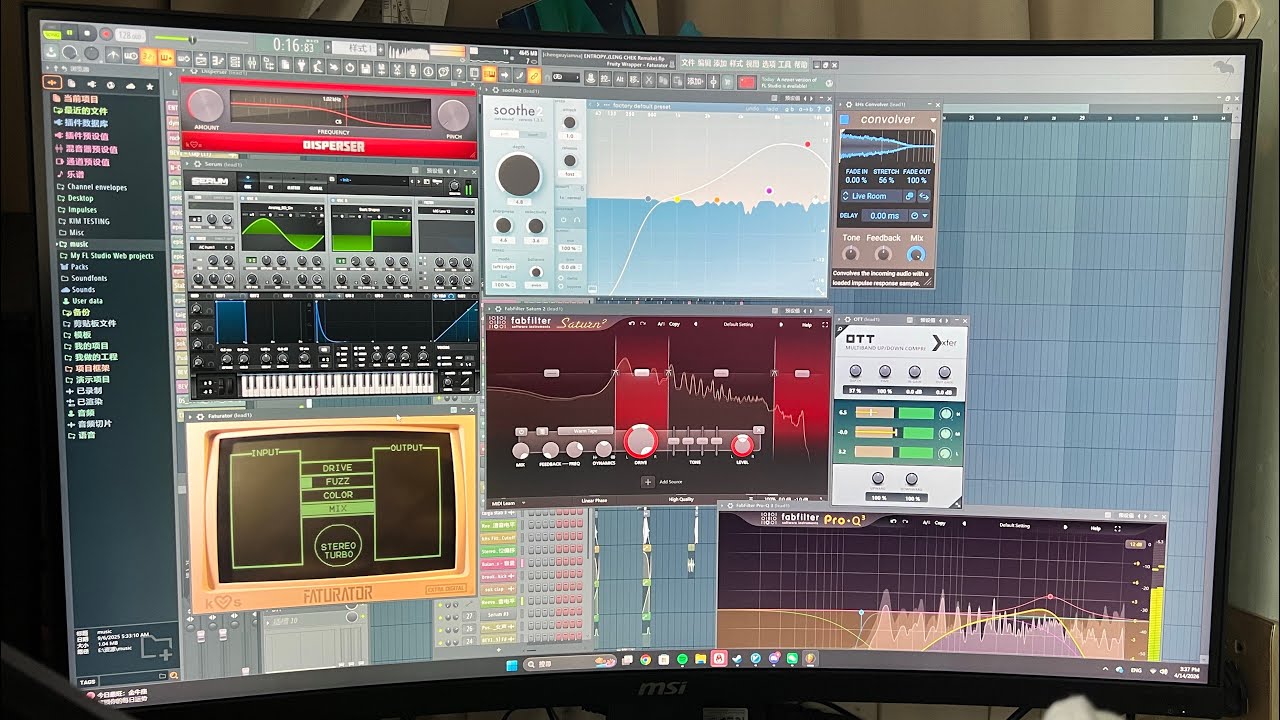Open the factory default preset menu in soothe2
This screenshot has width=1280, height=720.
[x=640, y=105]
